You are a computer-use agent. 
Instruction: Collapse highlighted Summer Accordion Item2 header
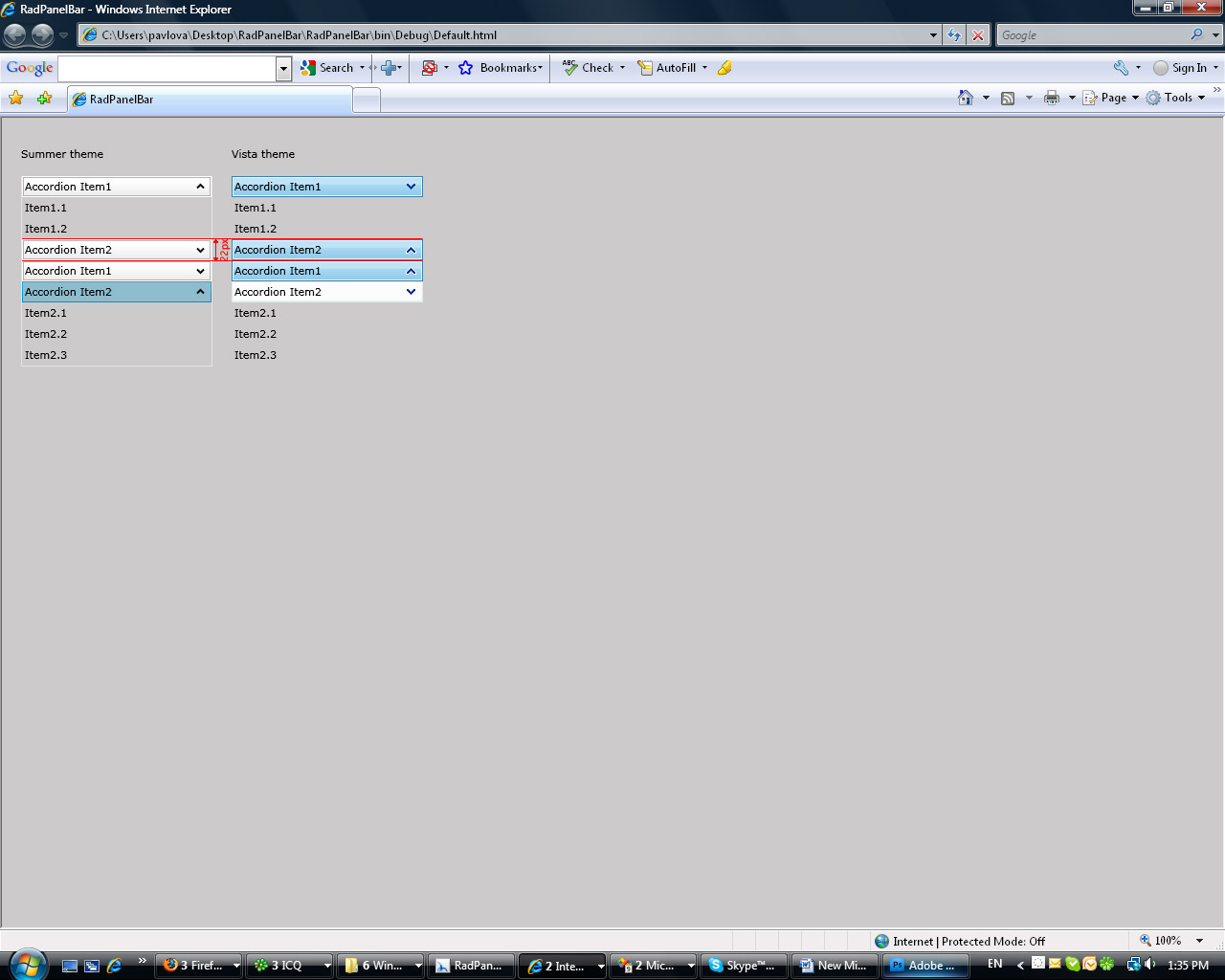coord(116,292)
